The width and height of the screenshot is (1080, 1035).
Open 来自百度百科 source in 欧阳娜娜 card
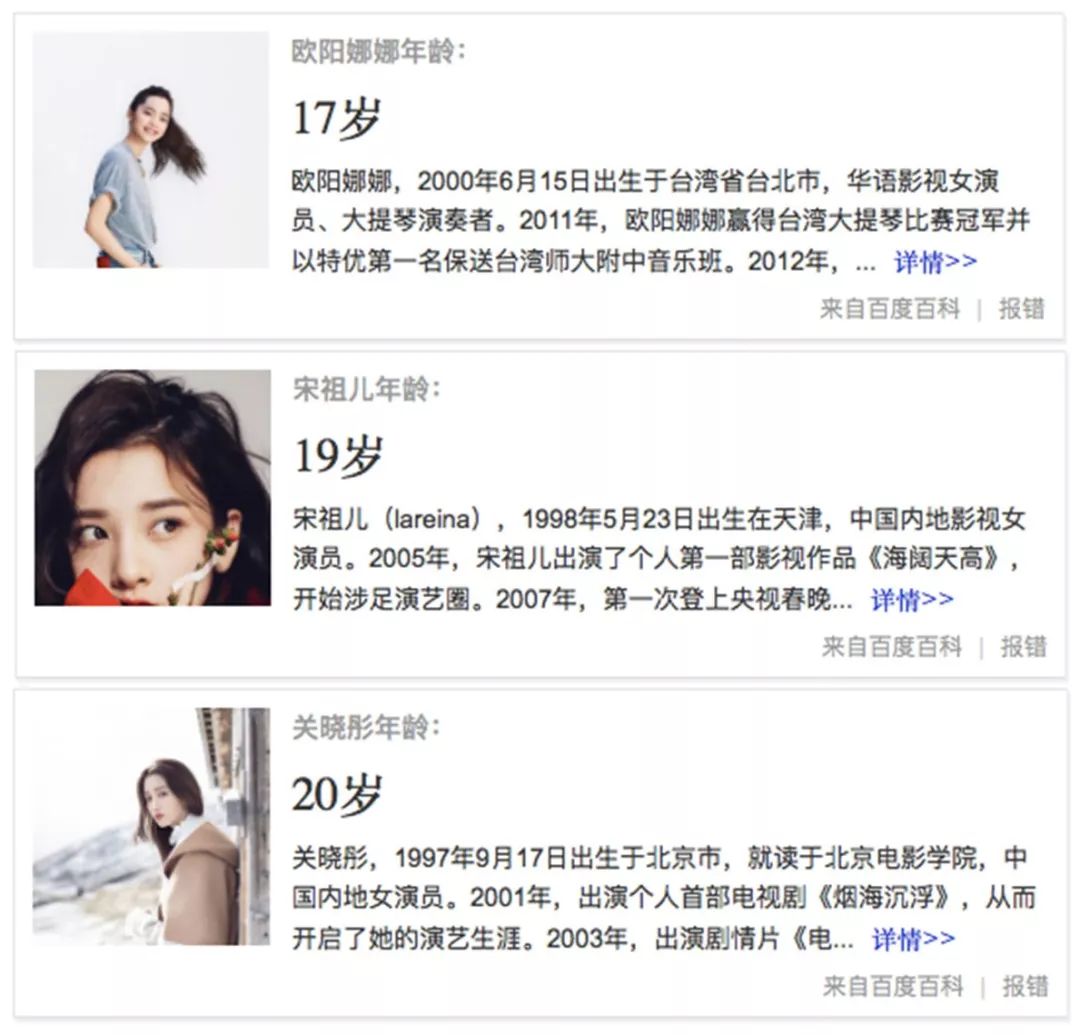pyautogui.click(x=890, y=309)
